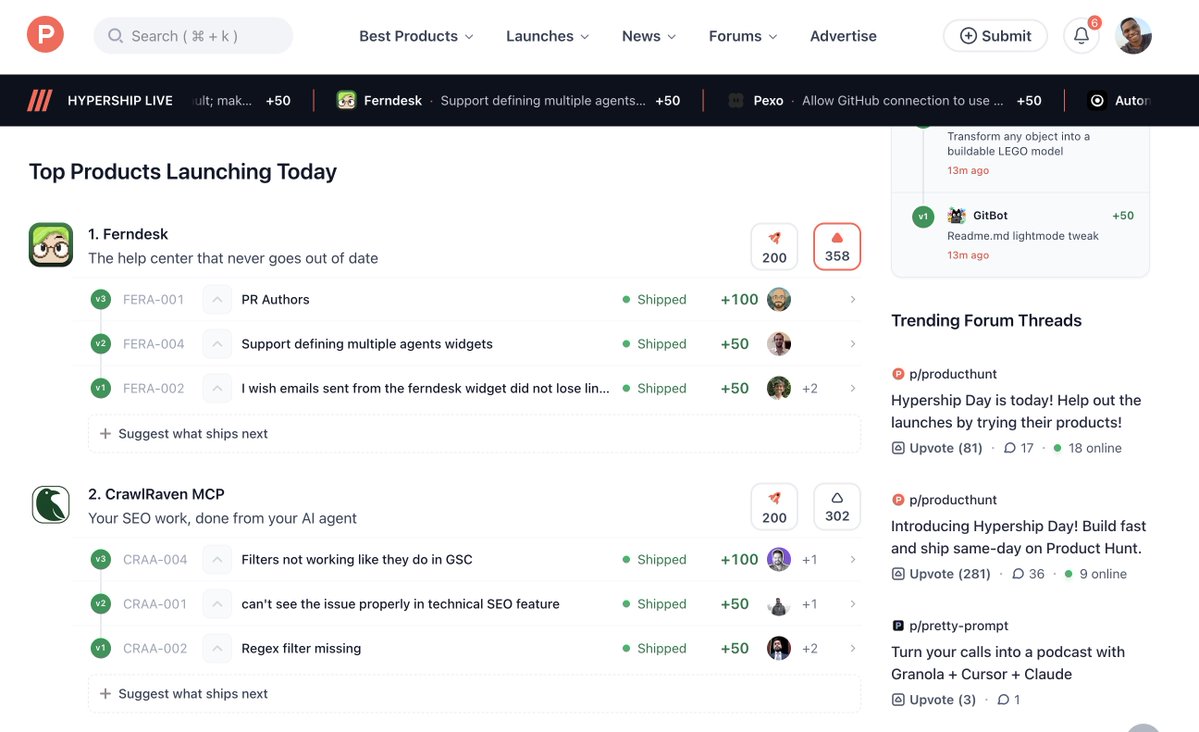1199x732 pixels.
Task: Upvote the thread with 281 upvotes
Action: (x=941, y=574)
